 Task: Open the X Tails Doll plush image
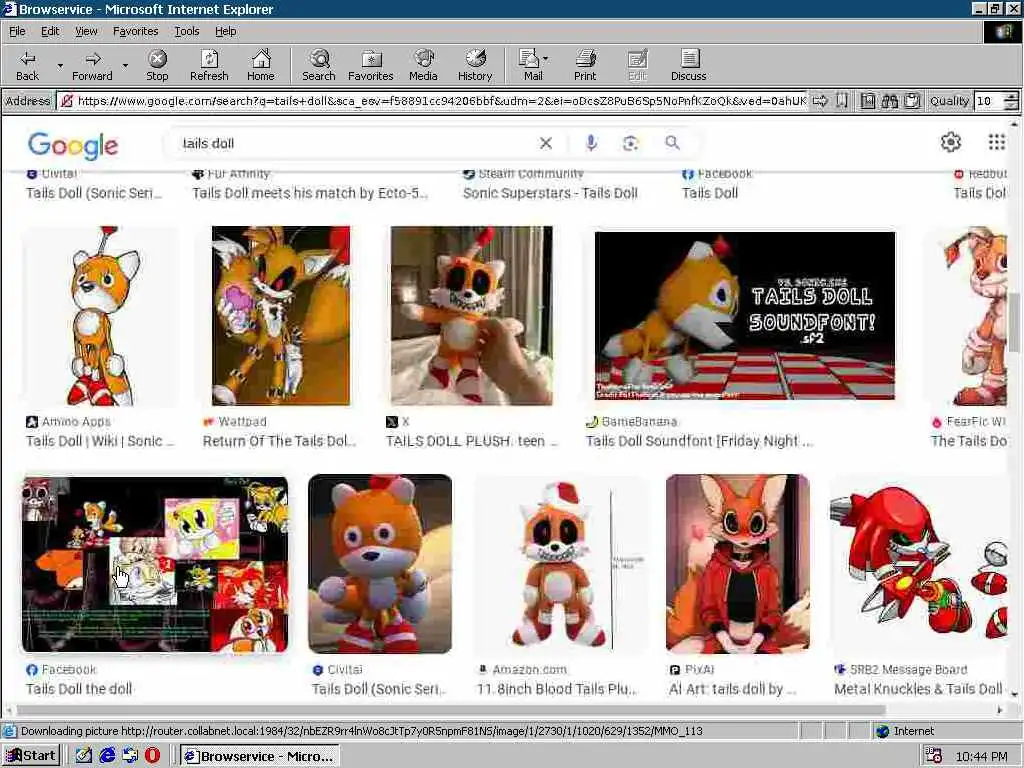tap(472, 316)
